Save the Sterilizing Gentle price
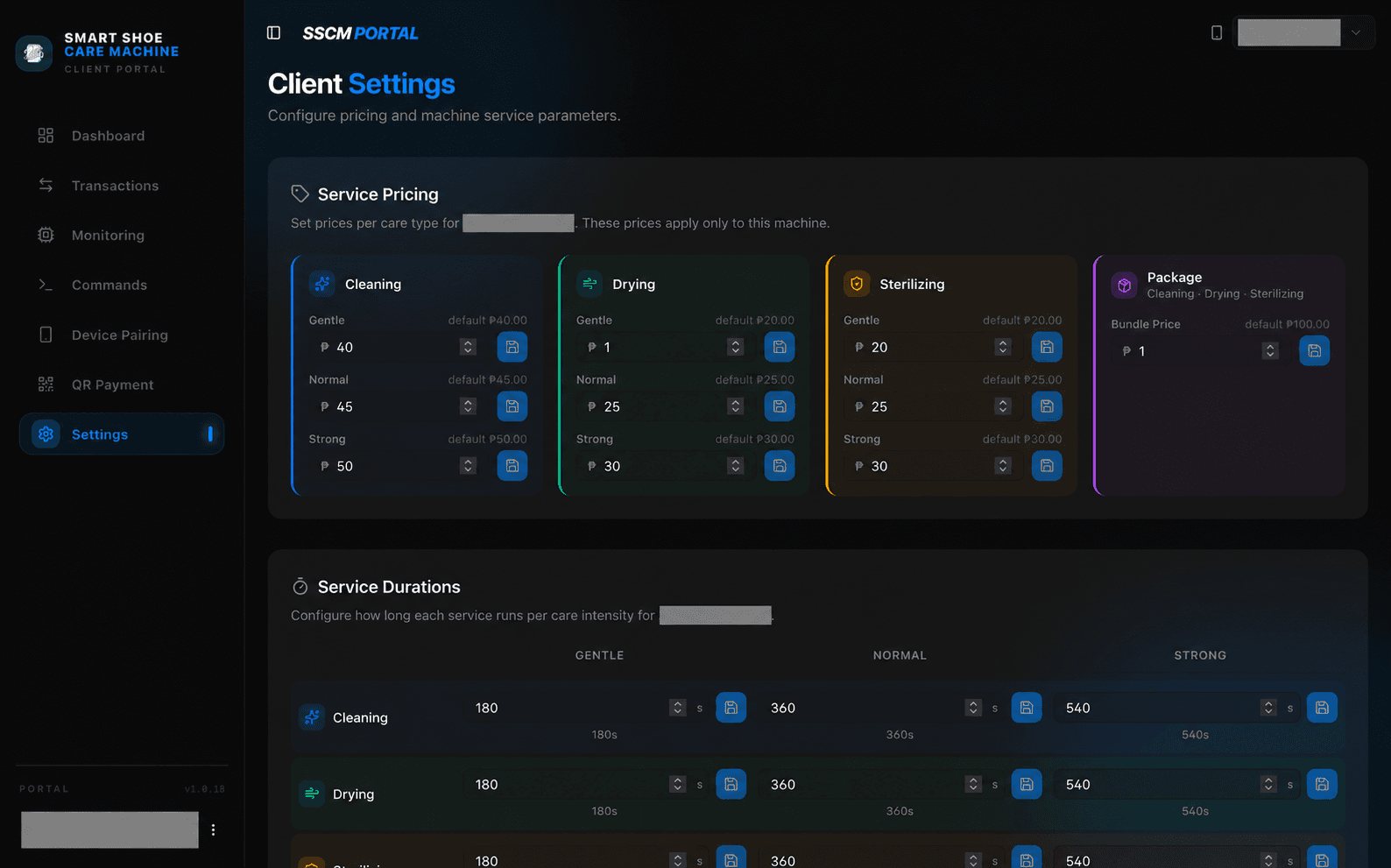 point(1047,347)
